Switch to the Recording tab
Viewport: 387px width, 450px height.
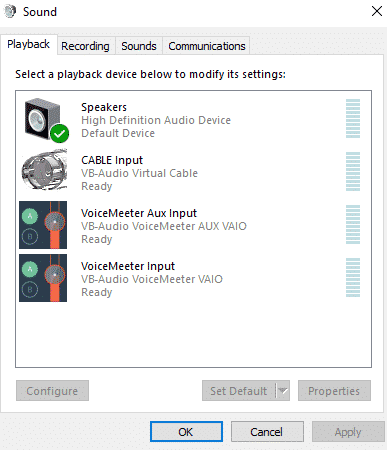pos(86,46)
